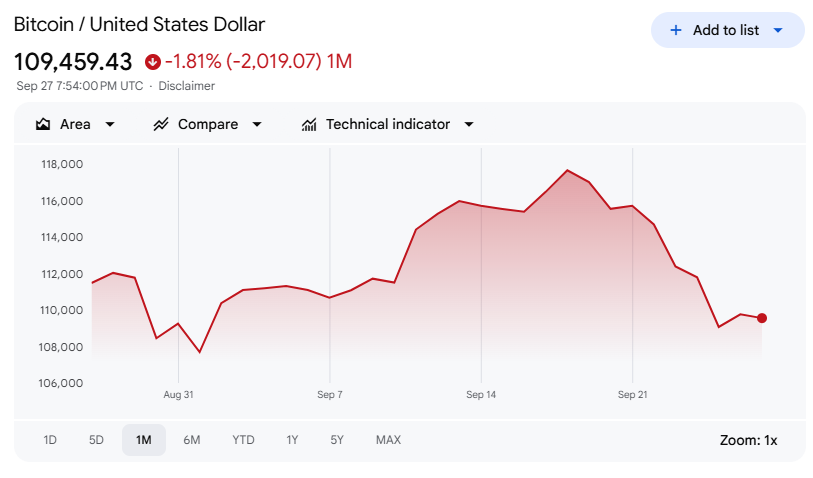This screenshot has height=478, width=813.
Task: Select the 1D time range tab
Action: tap(50, 440)
